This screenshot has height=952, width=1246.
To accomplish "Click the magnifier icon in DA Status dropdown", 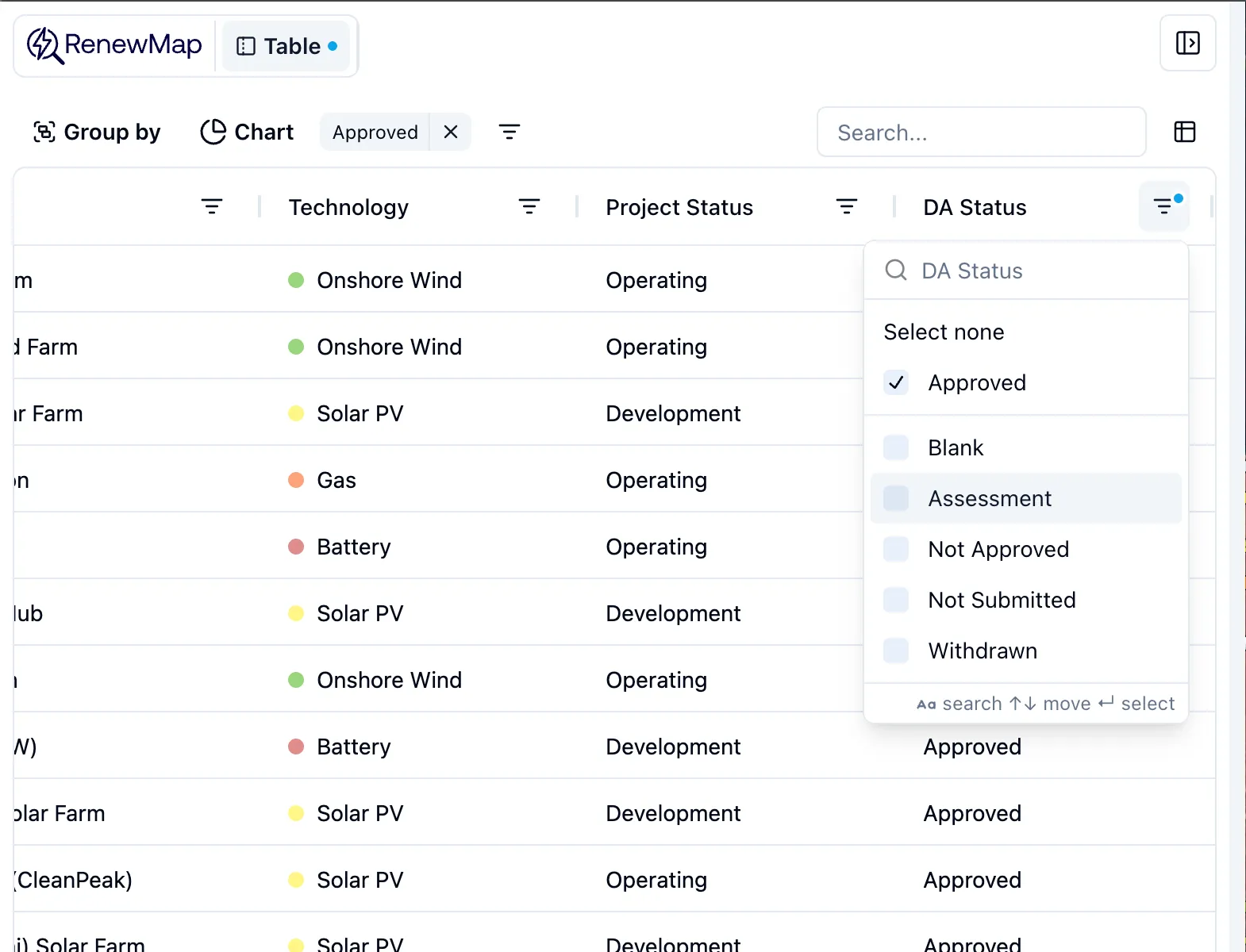I will coord(896,271).
